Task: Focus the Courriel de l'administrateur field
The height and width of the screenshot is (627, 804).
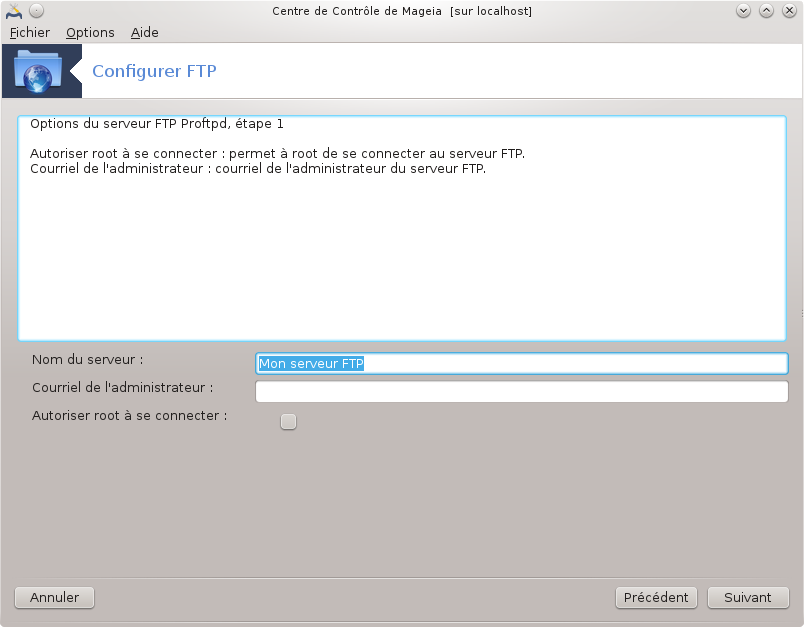Action: pyautogui.click(x=521, y=392)
